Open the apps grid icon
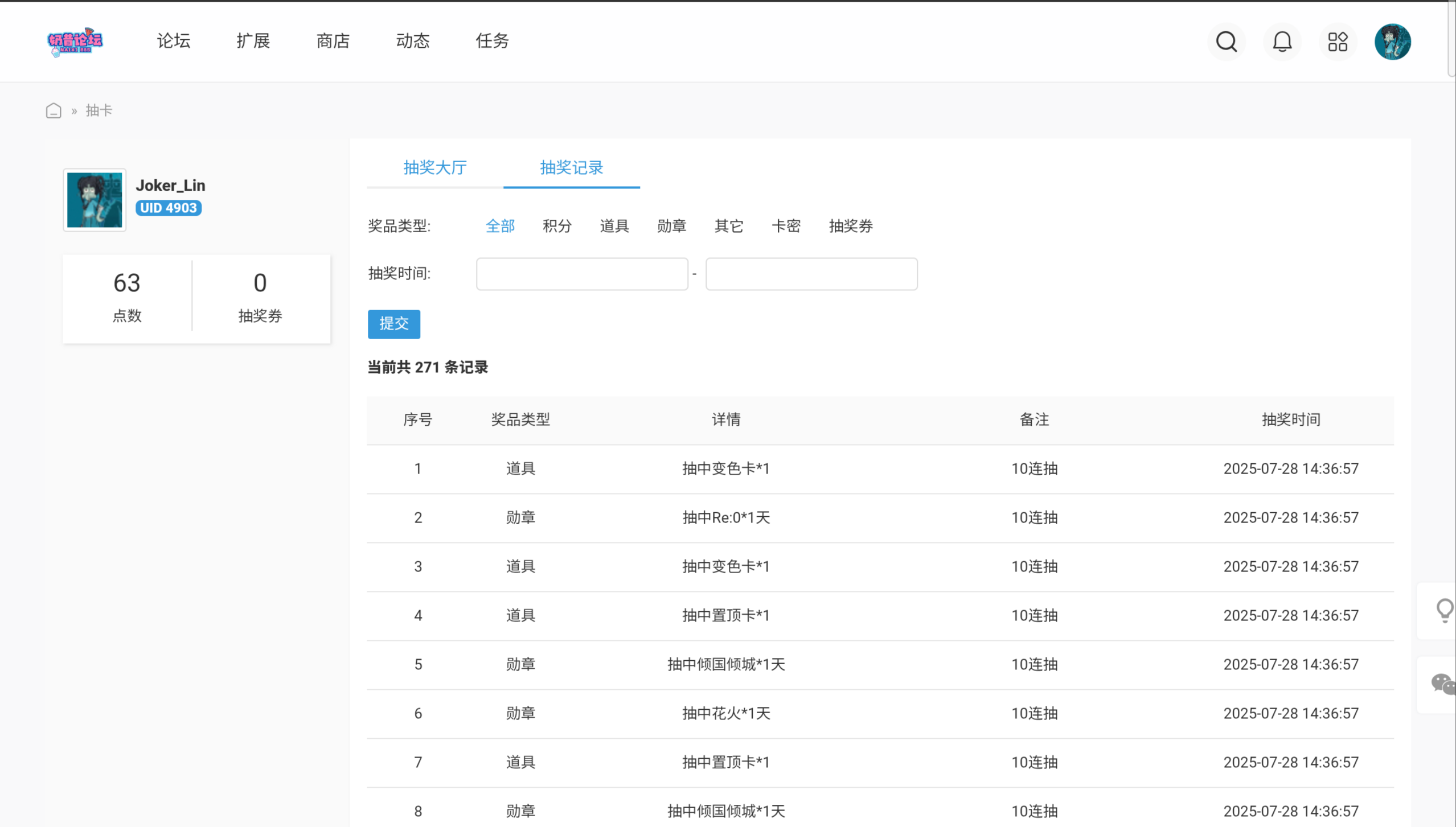 1337,42
